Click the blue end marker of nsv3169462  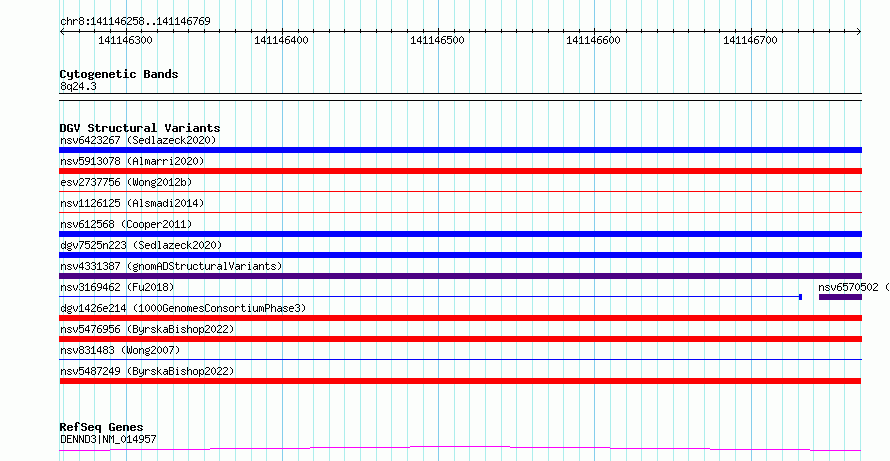point(800,297)
